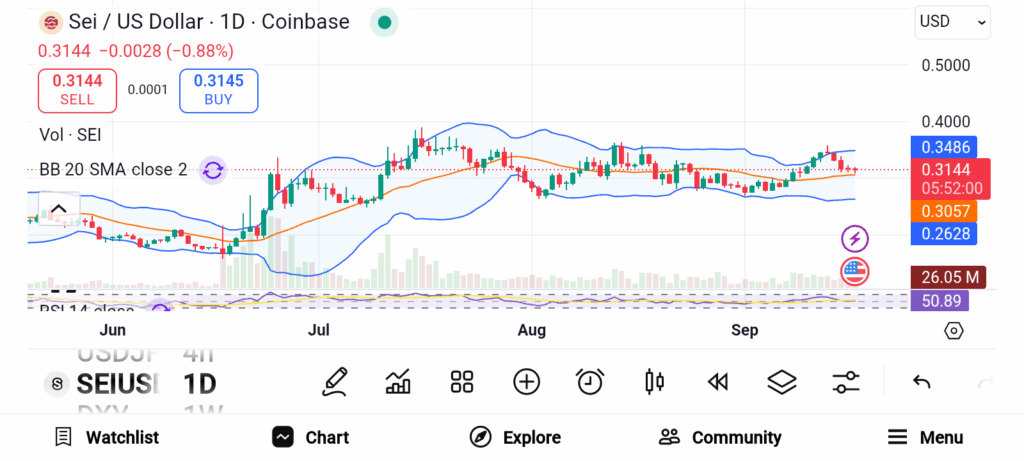Create an alert with alarm clock icon
Viewport: 1024px width, 461px height.
(x=590, y=381)
